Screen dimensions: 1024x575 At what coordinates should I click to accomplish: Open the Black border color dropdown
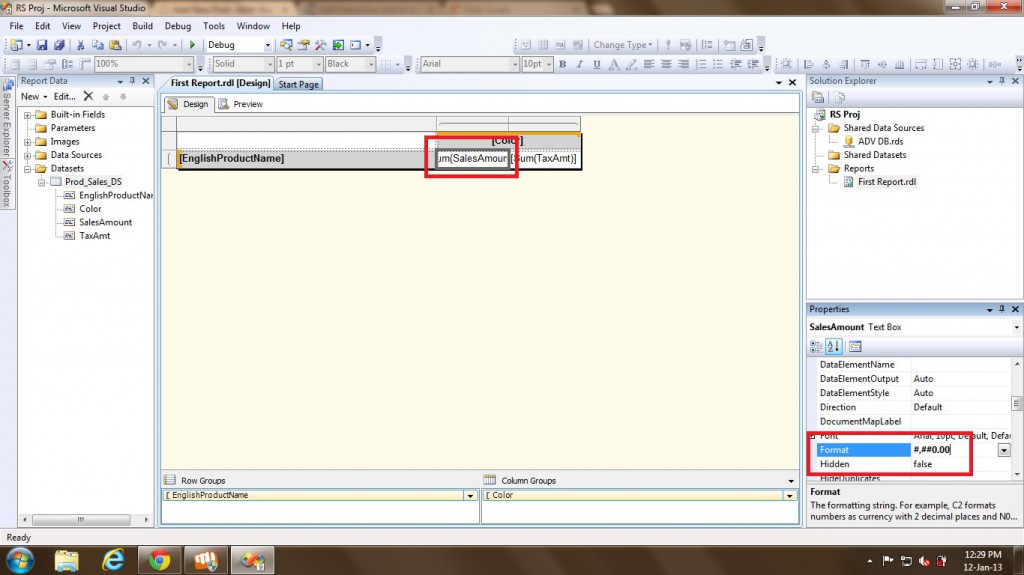tap(371, 64)
